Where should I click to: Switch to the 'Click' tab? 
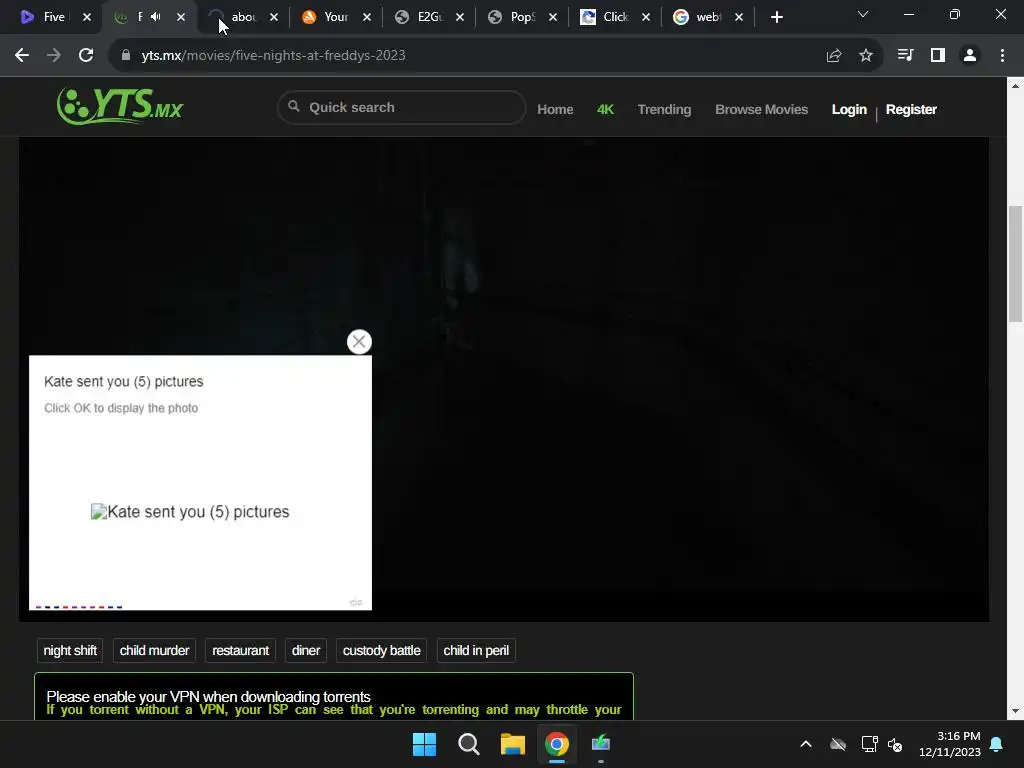[614, 18]
